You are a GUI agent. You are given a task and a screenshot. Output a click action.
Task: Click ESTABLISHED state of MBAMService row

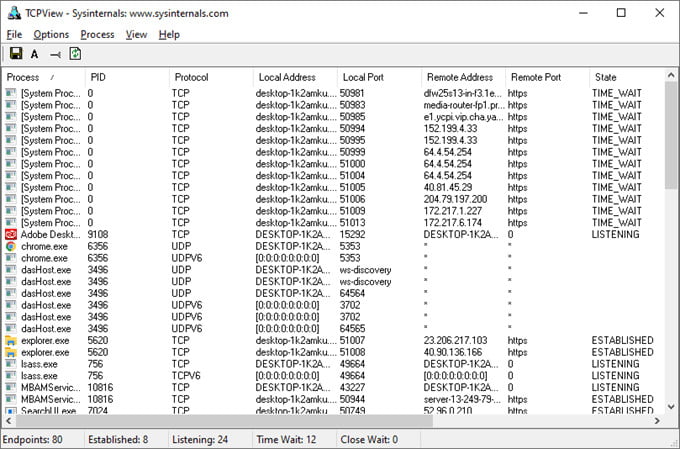(x=623, y=399)
